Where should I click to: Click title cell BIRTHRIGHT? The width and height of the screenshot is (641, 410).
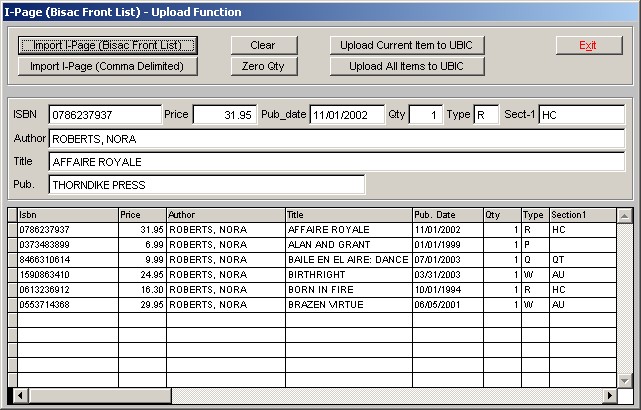point(349,275)
